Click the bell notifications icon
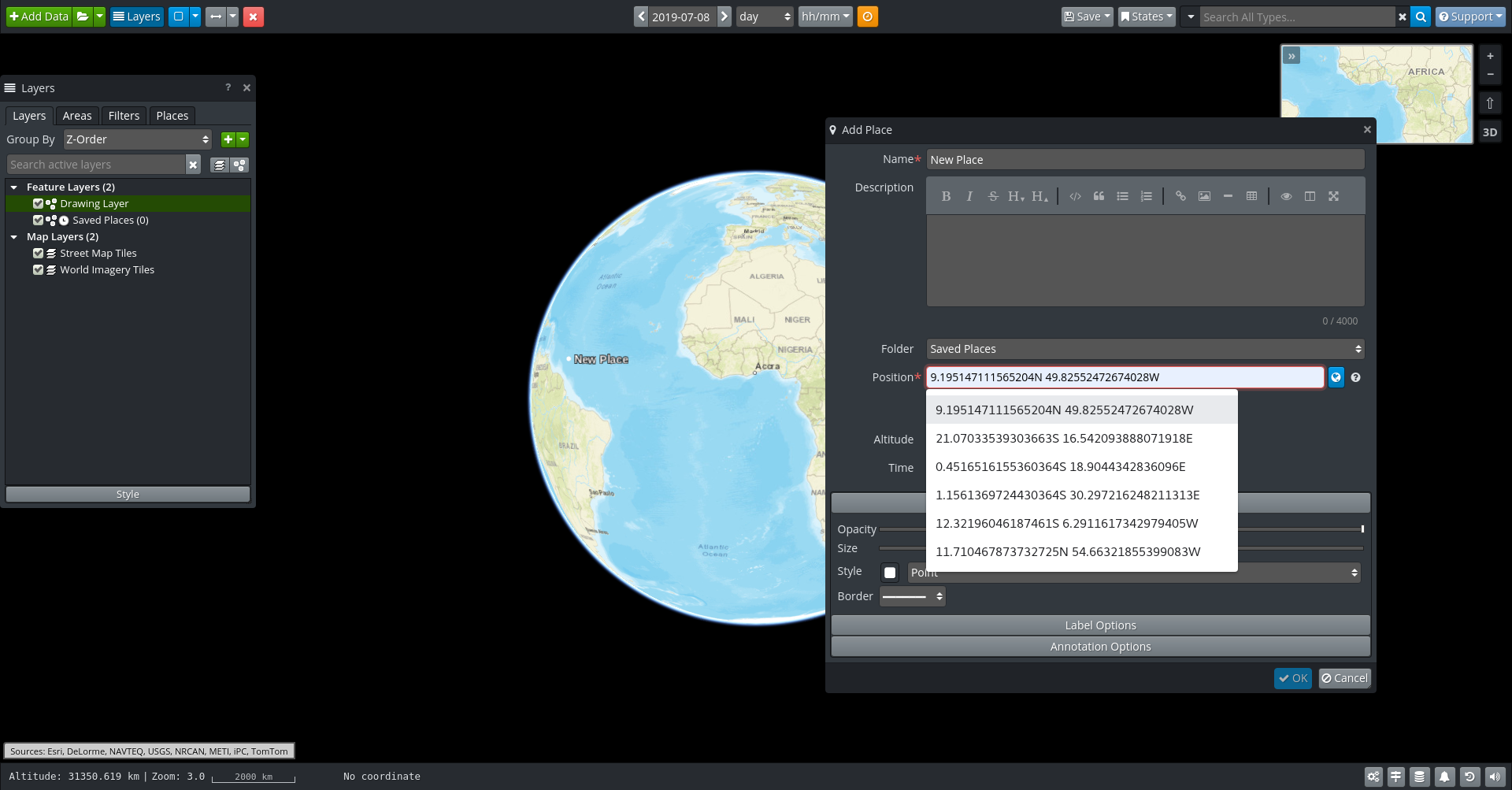The image size is (1512, 790). click(x=1444, y=777)
